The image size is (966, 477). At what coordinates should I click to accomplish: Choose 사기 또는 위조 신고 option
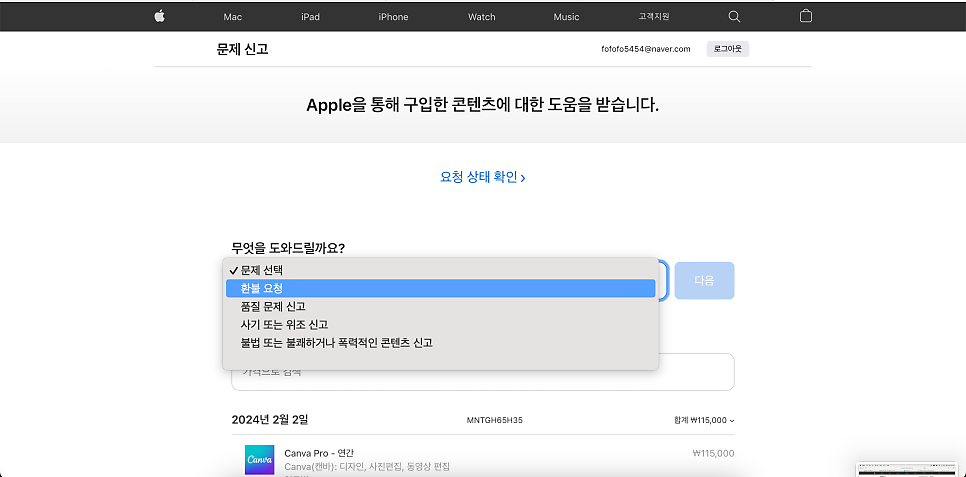coord(440,324)
